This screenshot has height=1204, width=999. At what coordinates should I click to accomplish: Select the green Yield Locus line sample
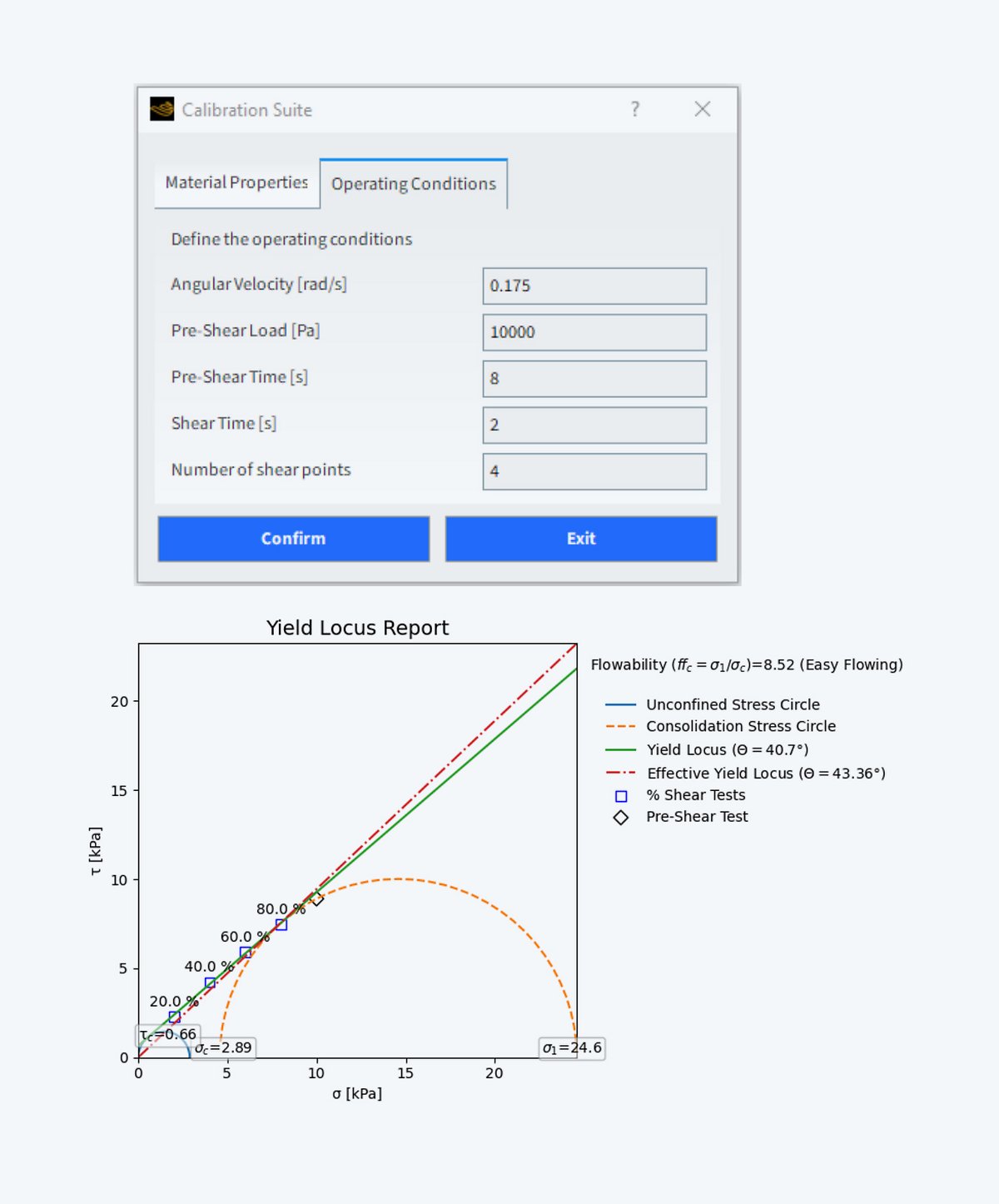coord(620,749)
